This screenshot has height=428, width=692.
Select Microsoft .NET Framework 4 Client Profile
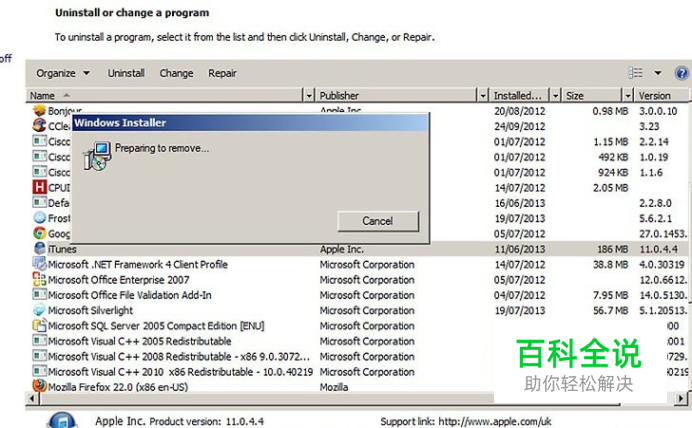(x=138, y=264)
